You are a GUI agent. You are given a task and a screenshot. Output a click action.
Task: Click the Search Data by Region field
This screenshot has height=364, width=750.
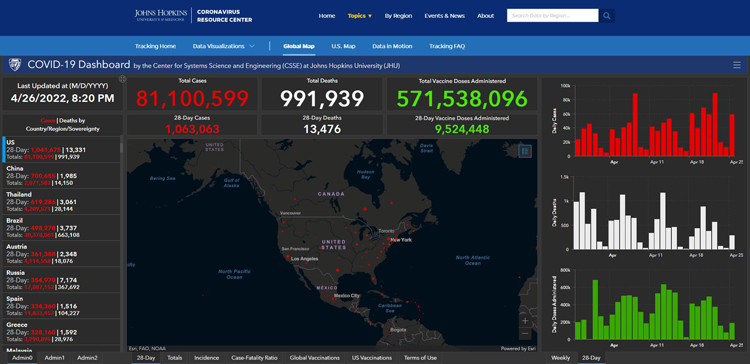click(x=552, y=16)
